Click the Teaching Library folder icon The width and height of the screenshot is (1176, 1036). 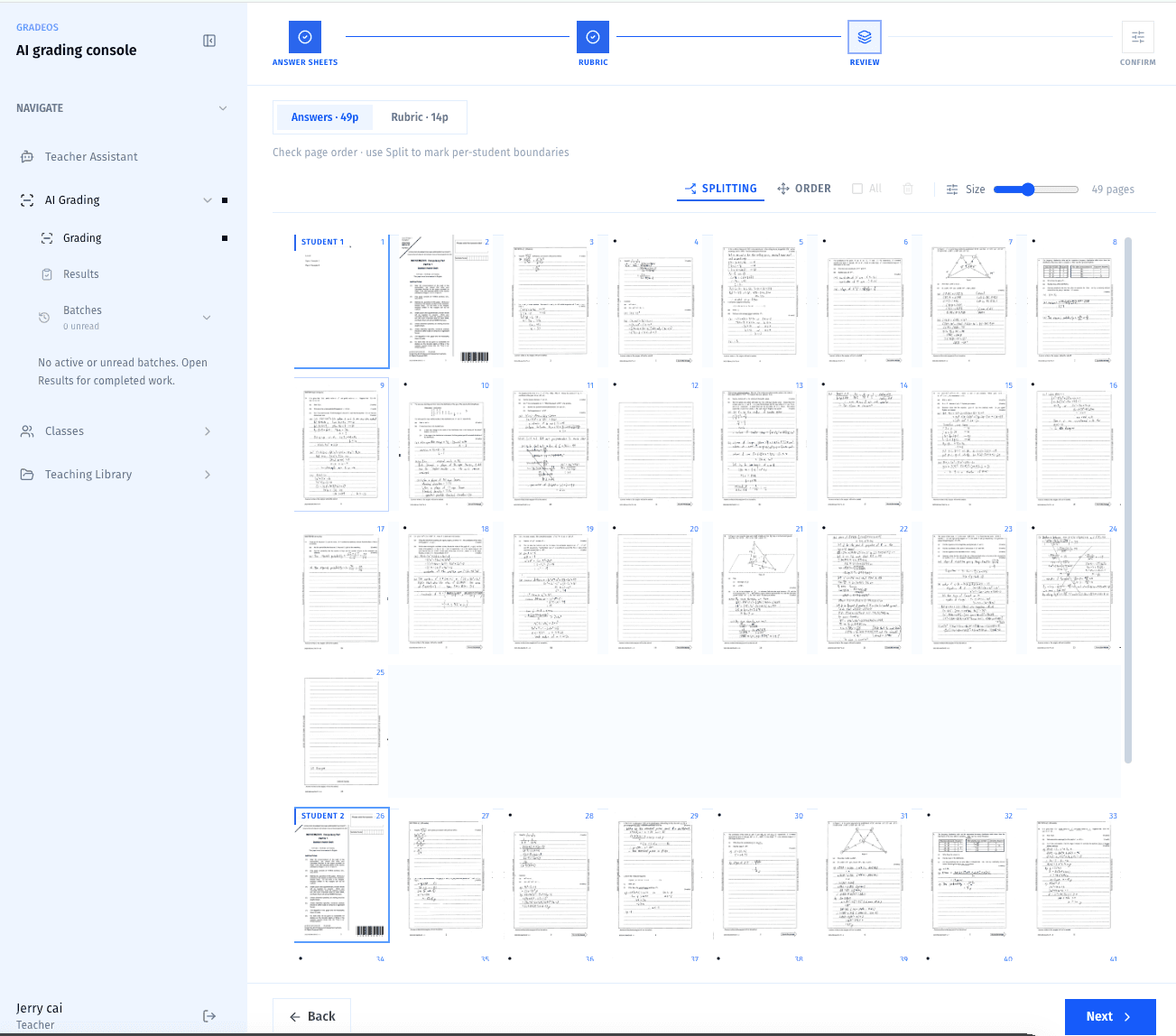click(27, 475)
